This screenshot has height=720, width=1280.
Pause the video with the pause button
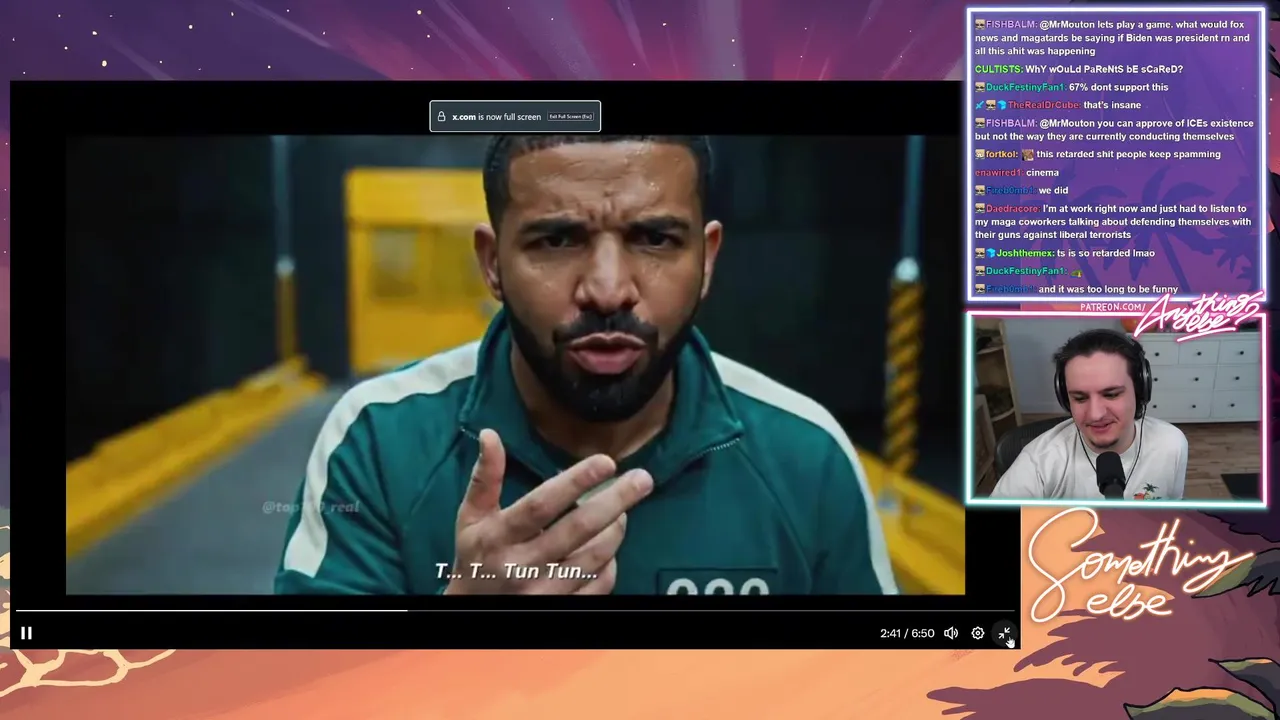[x=27, y=633]
